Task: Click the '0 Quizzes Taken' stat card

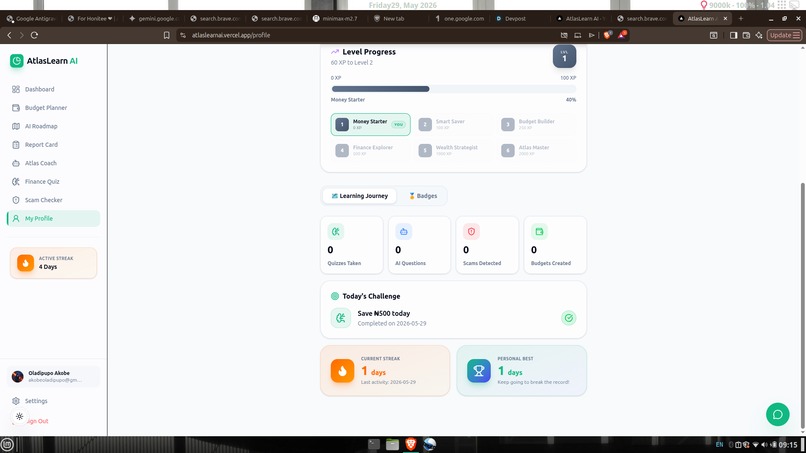Action: (x=352, y=245)
